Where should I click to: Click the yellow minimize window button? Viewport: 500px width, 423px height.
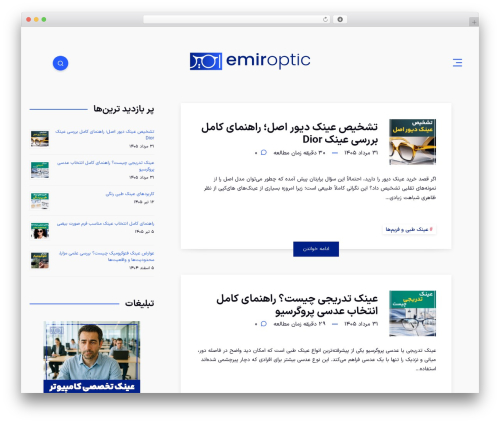(36, 19)
